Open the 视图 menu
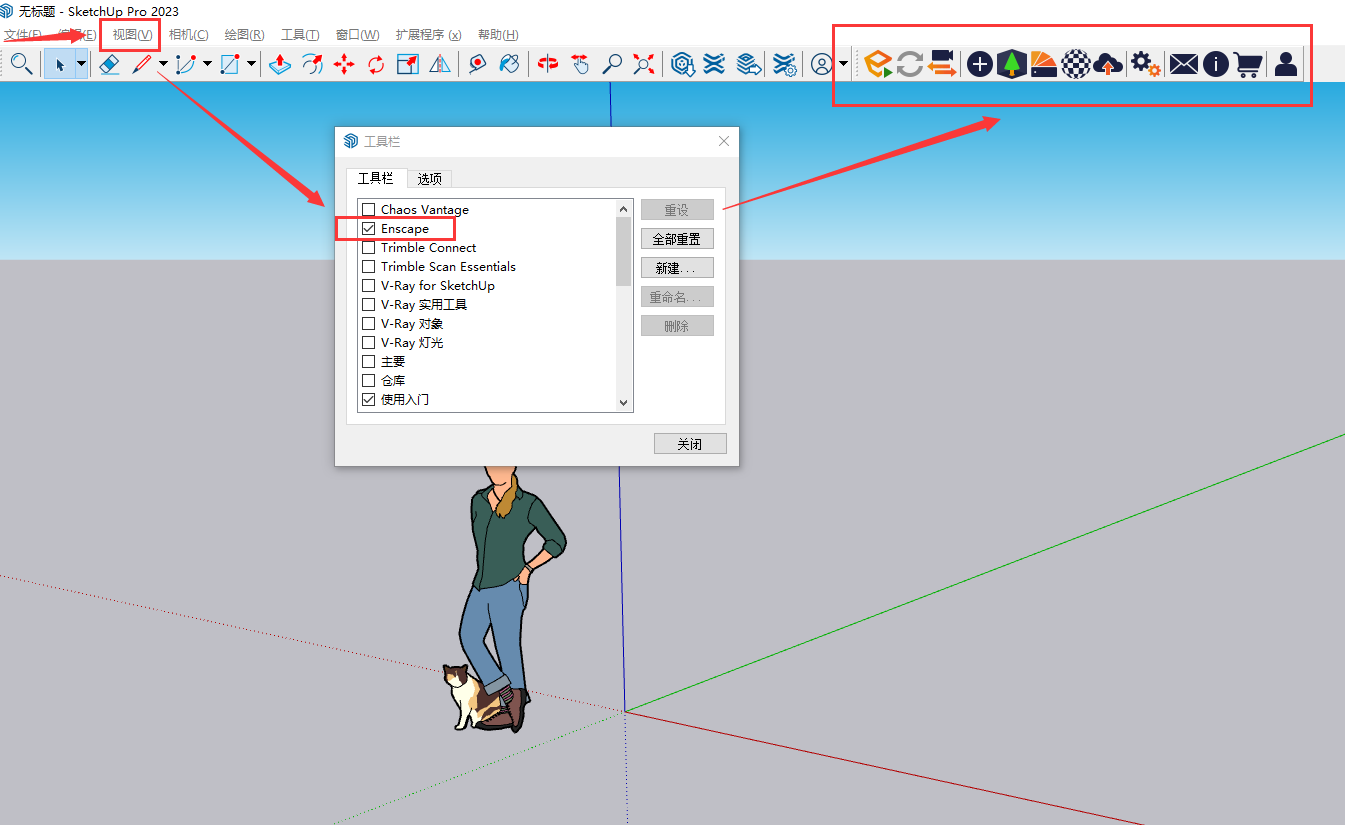 tap(130, 34)
